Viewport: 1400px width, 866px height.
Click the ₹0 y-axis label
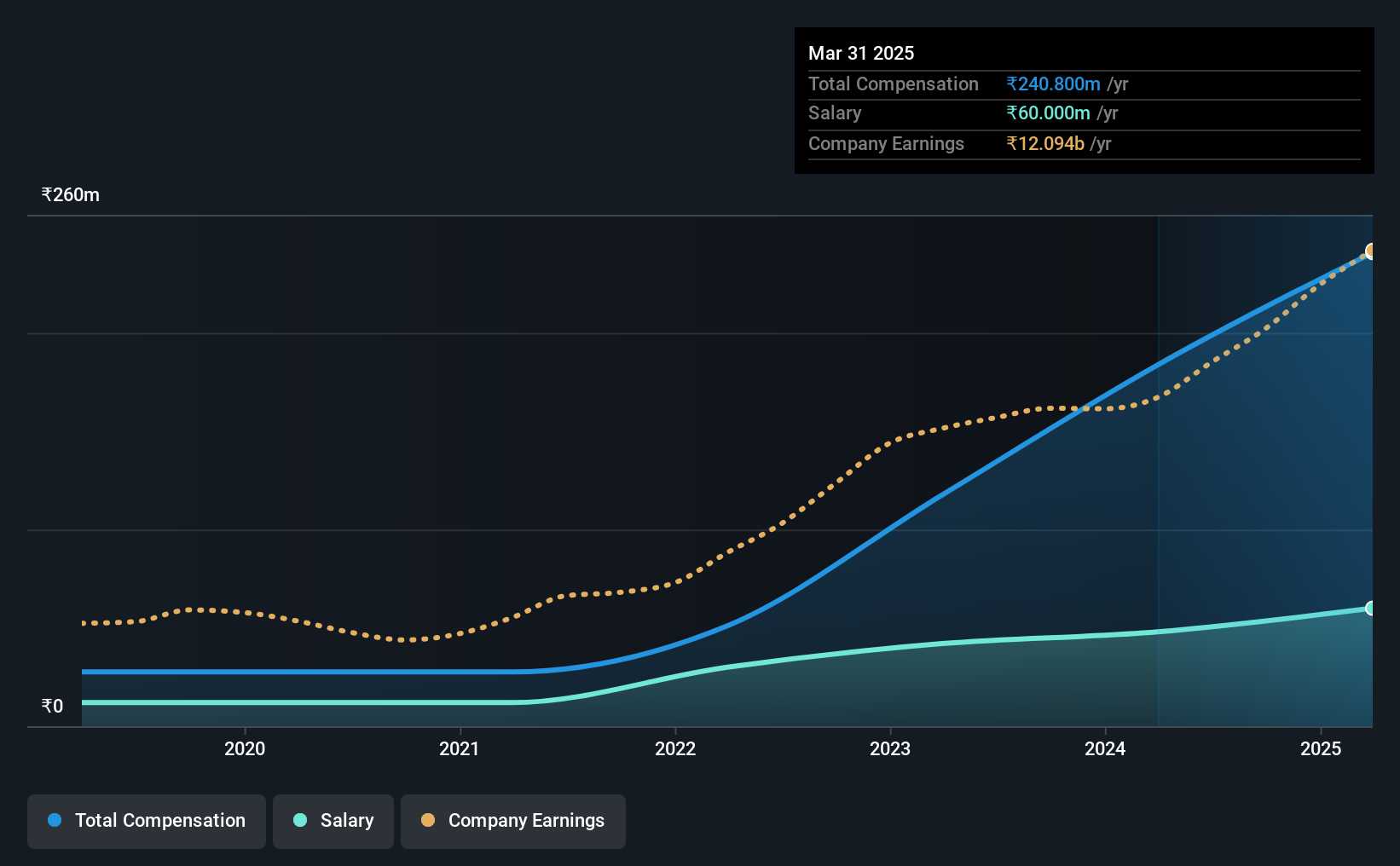[52, 707]
